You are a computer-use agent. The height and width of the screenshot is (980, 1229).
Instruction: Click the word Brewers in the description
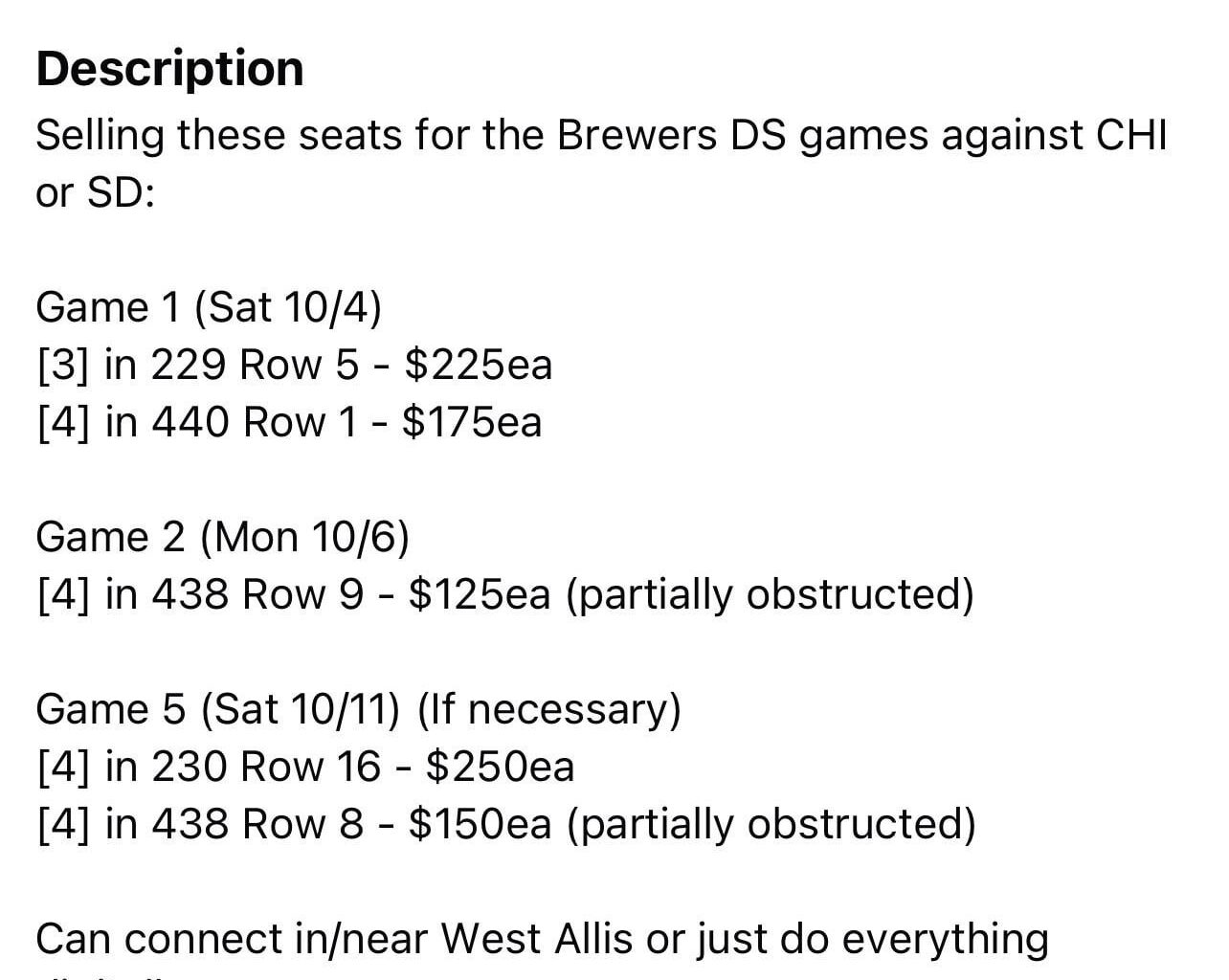pos(636,135)
